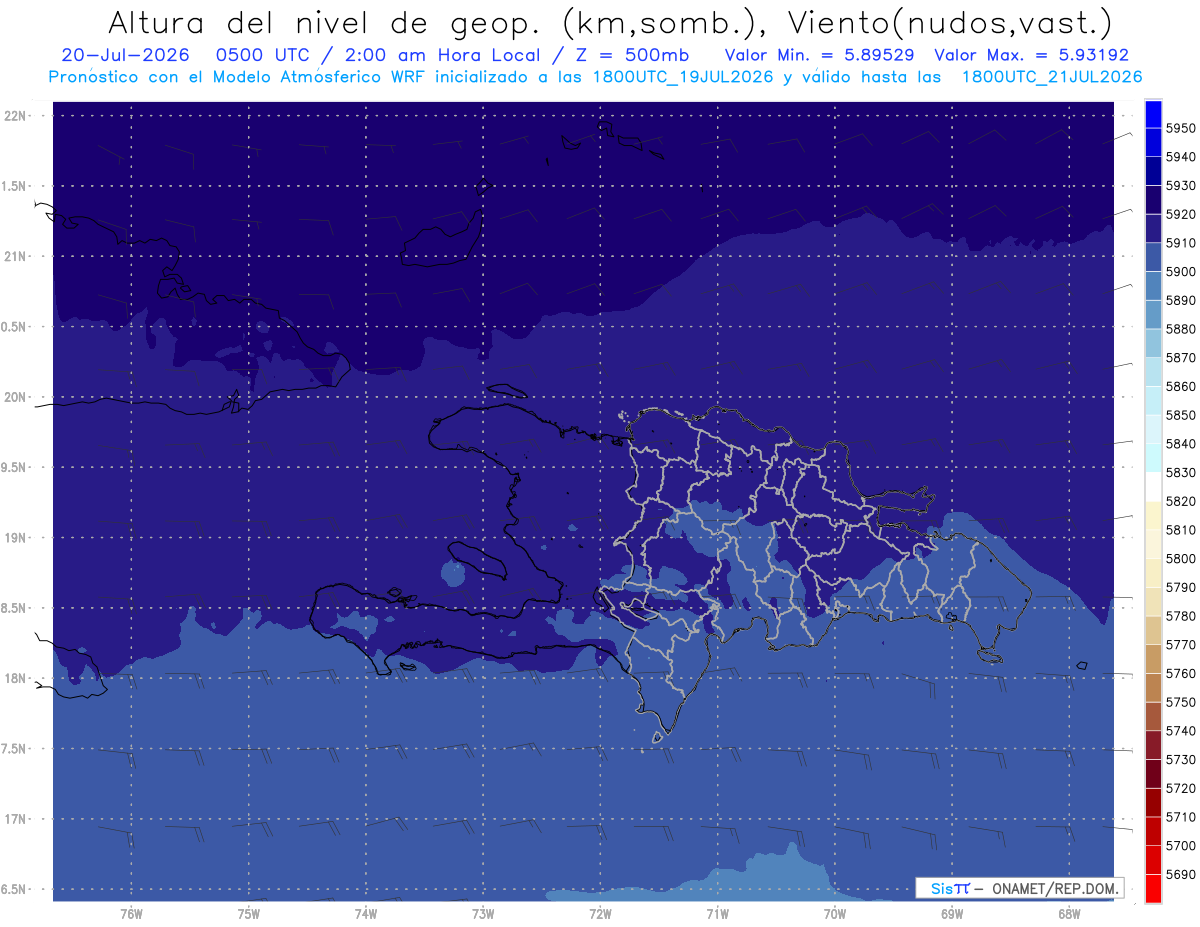The width and height of the screenshot is (1200, 927).
Task: Click the '5810' colorbar label
Action: coord(1180,530)
